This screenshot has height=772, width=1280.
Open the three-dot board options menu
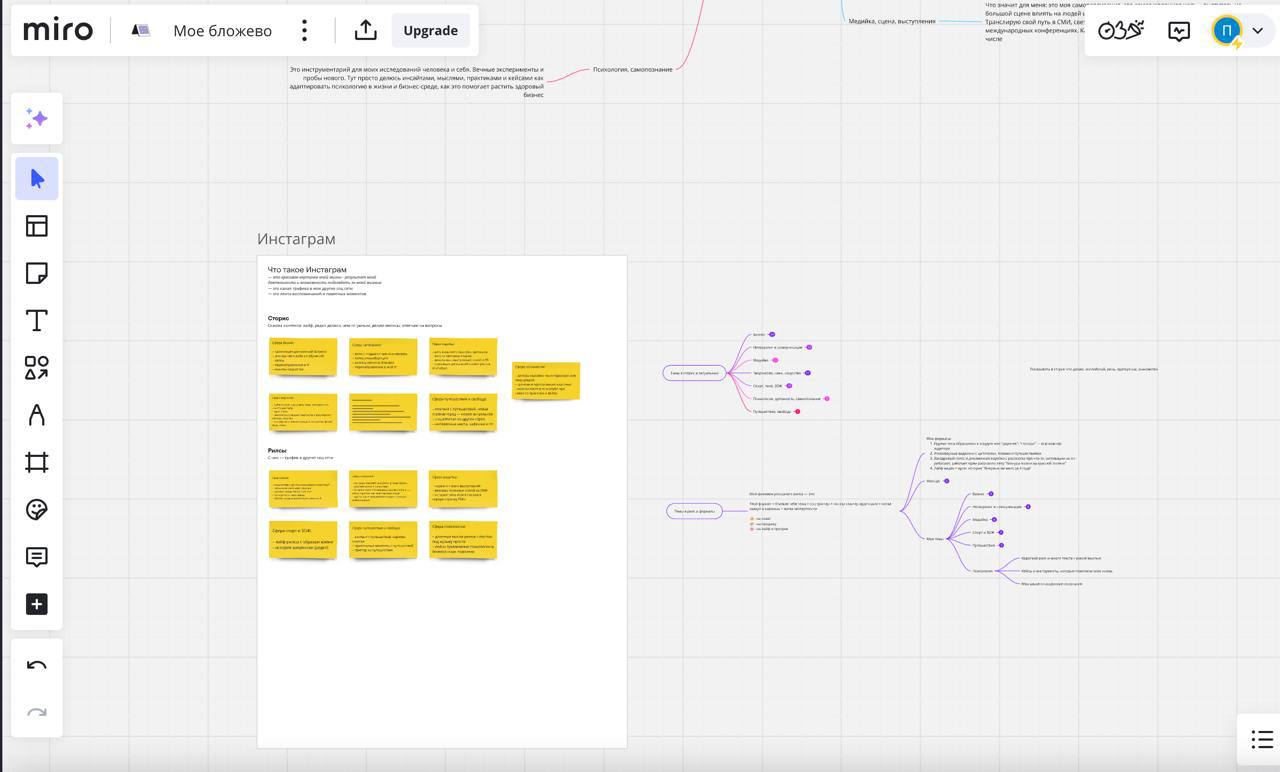click(x=305, y=30)
